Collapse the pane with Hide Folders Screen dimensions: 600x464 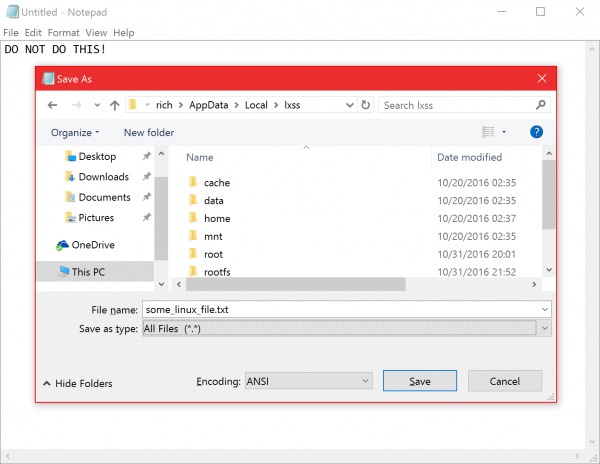pyautogui.click(x=78, y=383)
